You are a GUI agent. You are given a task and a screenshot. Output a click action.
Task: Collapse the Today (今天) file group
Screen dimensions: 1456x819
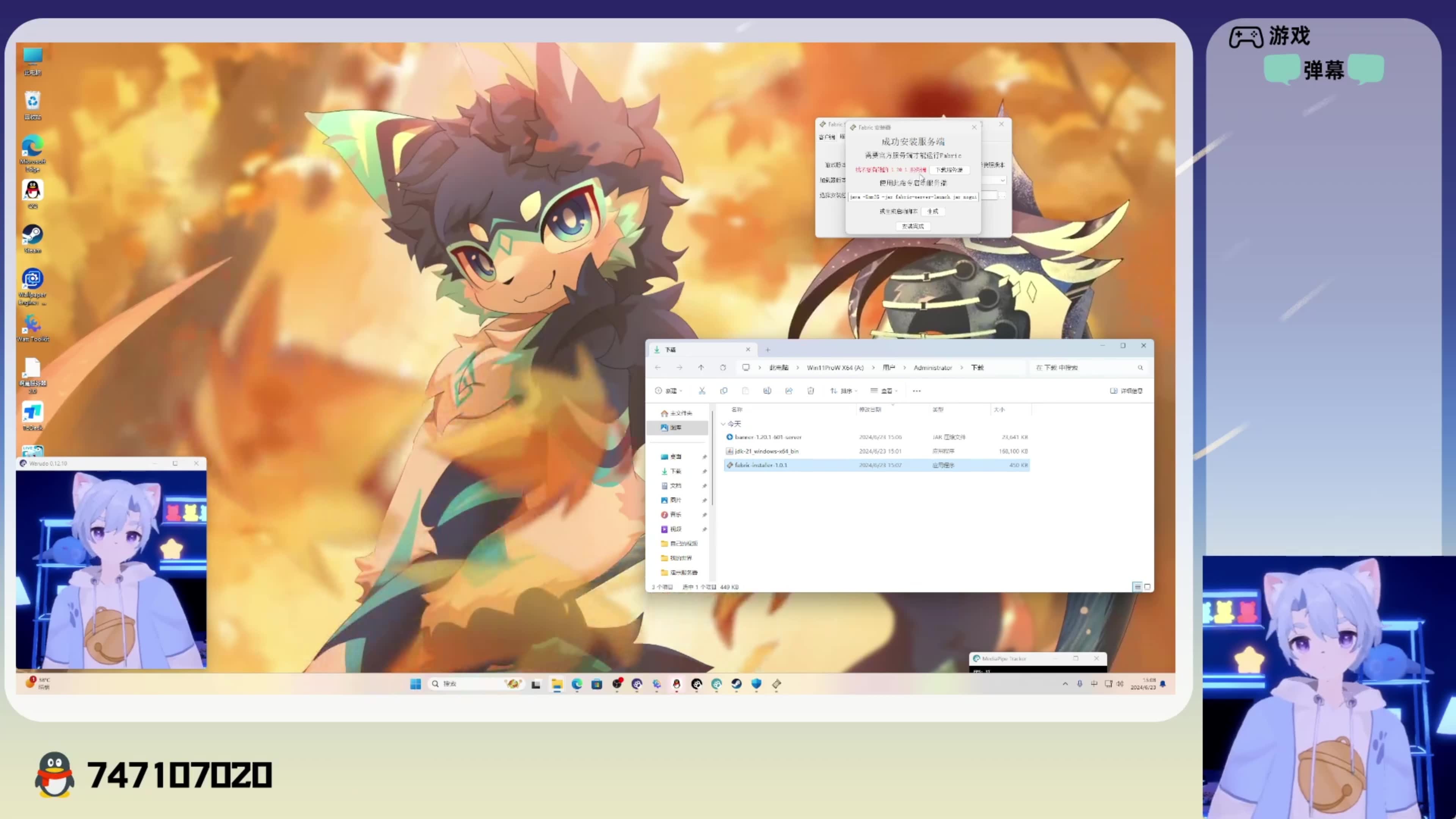click(723, 424)
